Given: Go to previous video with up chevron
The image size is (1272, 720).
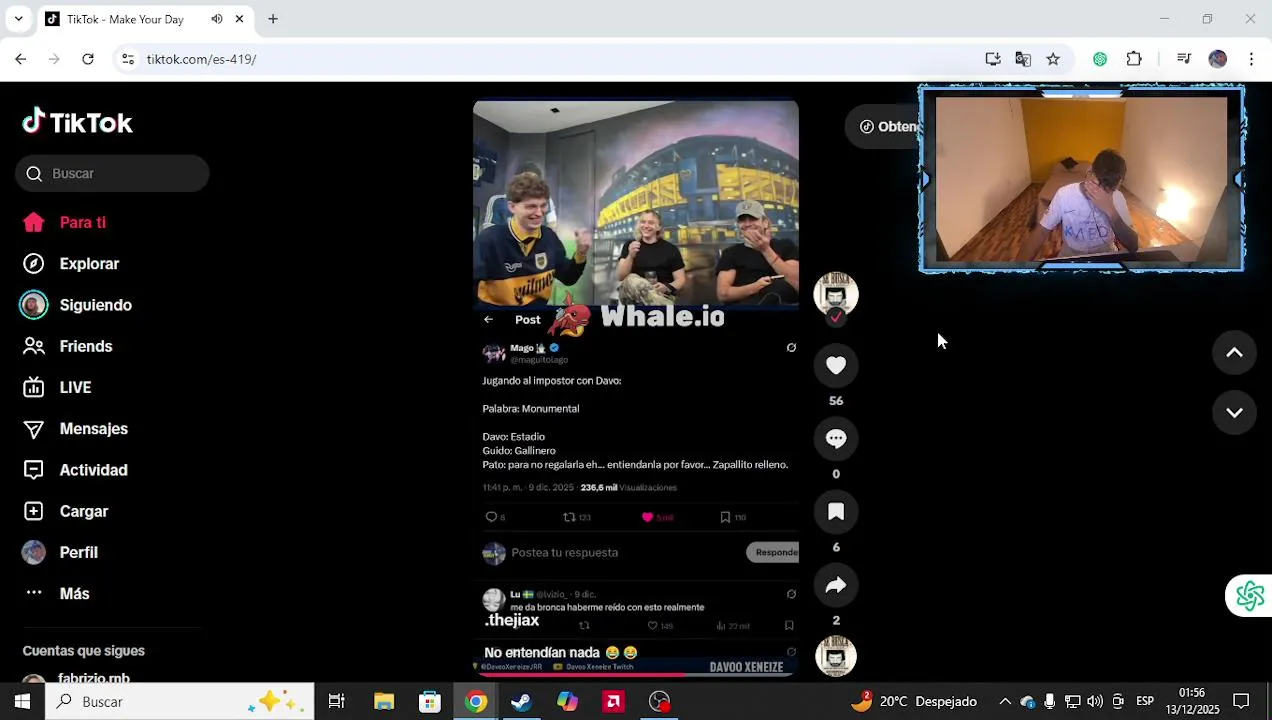Looking at the screenshot, I should [x=1234, y=352].
